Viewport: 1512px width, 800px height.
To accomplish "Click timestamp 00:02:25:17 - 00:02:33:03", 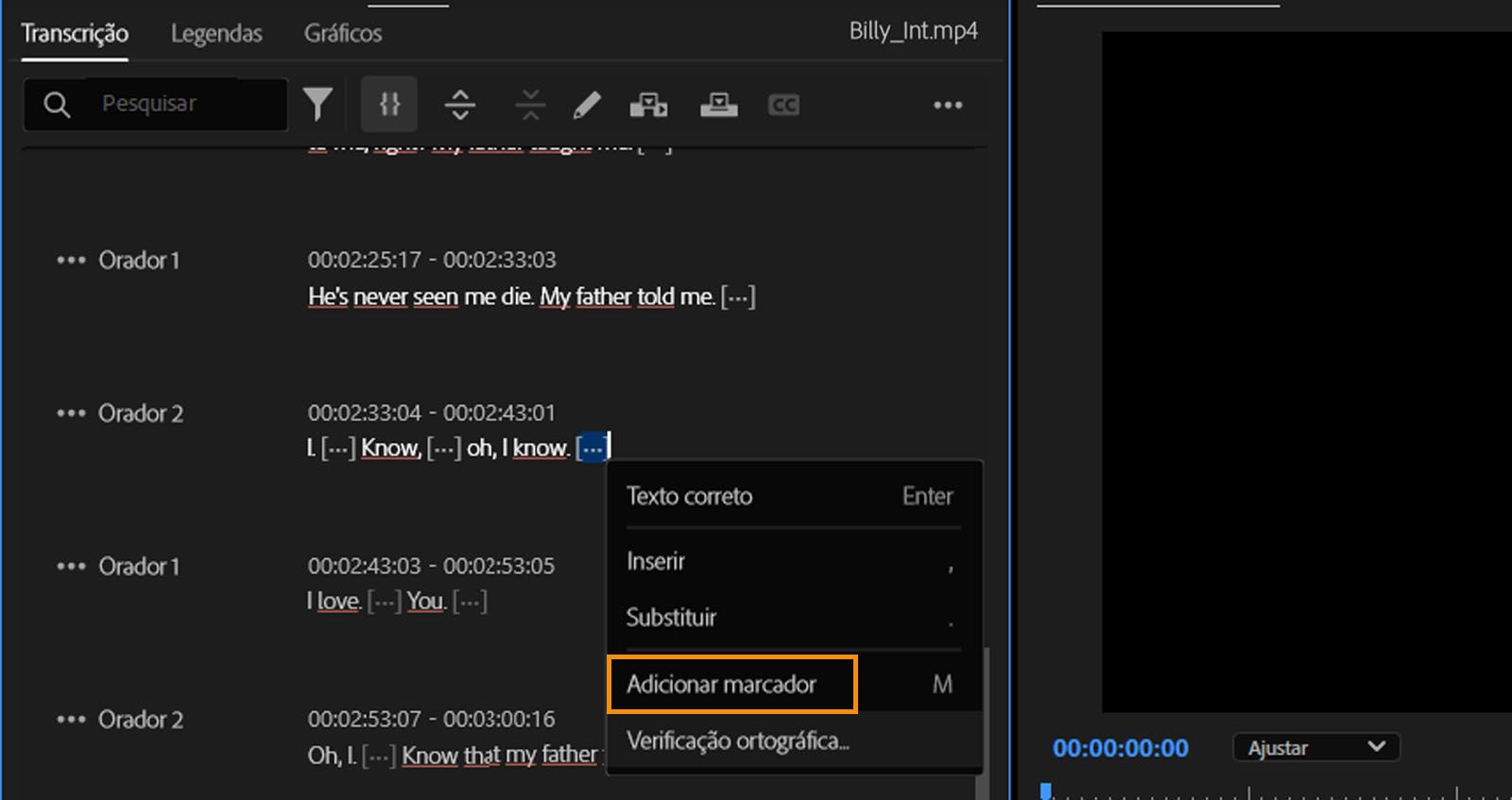I will click(x=432, y=260).
